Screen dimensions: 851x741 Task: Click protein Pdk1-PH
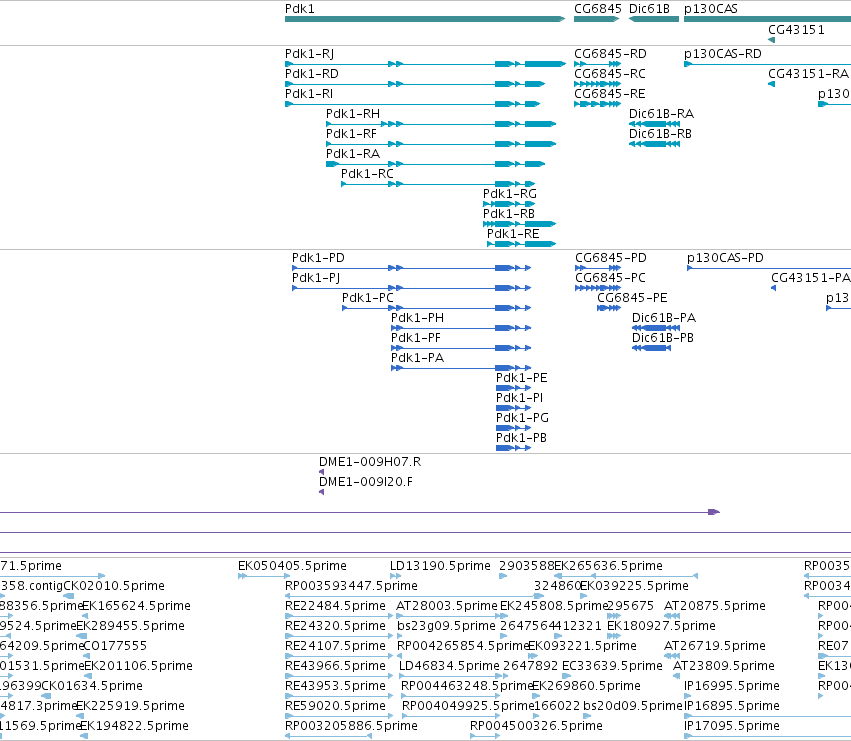tap(461, 328)
